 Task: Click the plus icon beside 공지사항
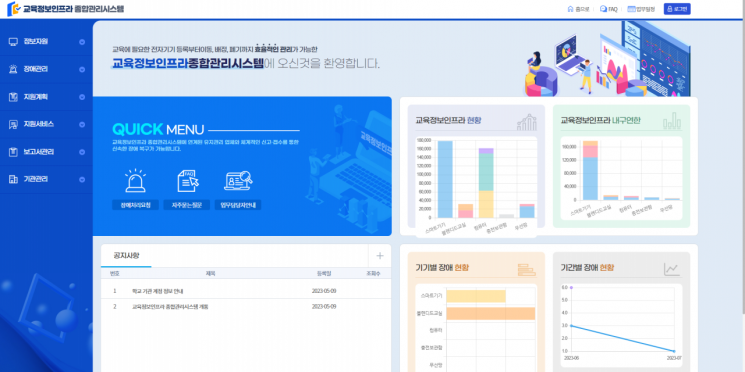[380, 256]
